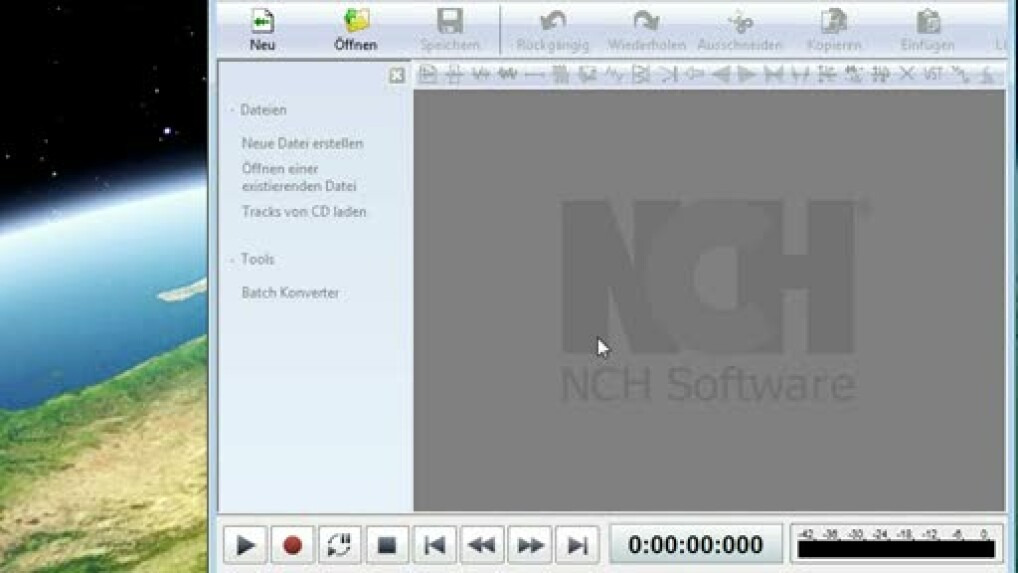This screenshot has height=573, width=1018.
Task: Click the Einfügen (paste) clipboard icon
Action: 927,22
